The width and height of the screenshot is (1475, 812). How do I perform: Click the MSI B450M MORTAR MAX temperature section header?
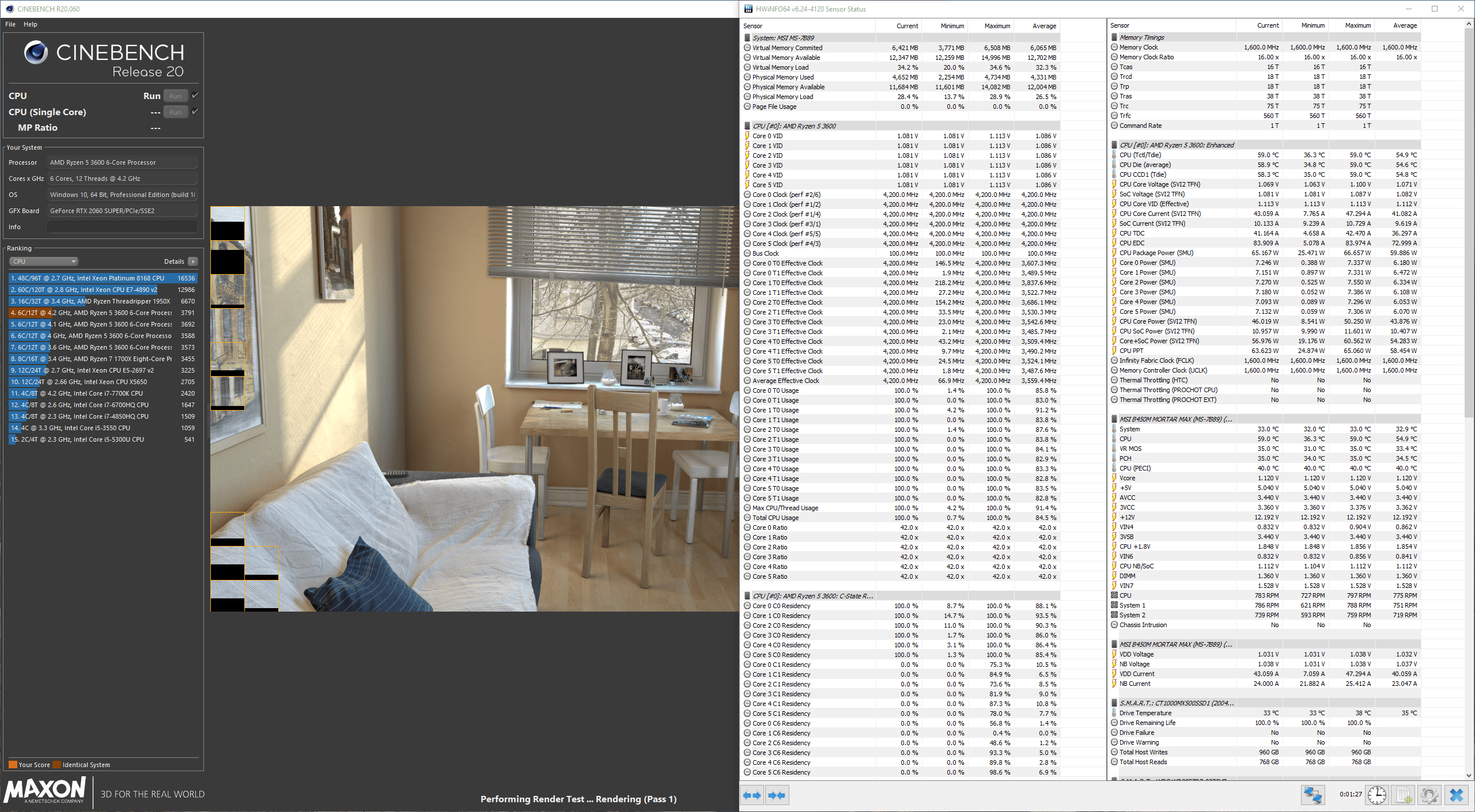pyautogui.click(x=1176, y=419)
